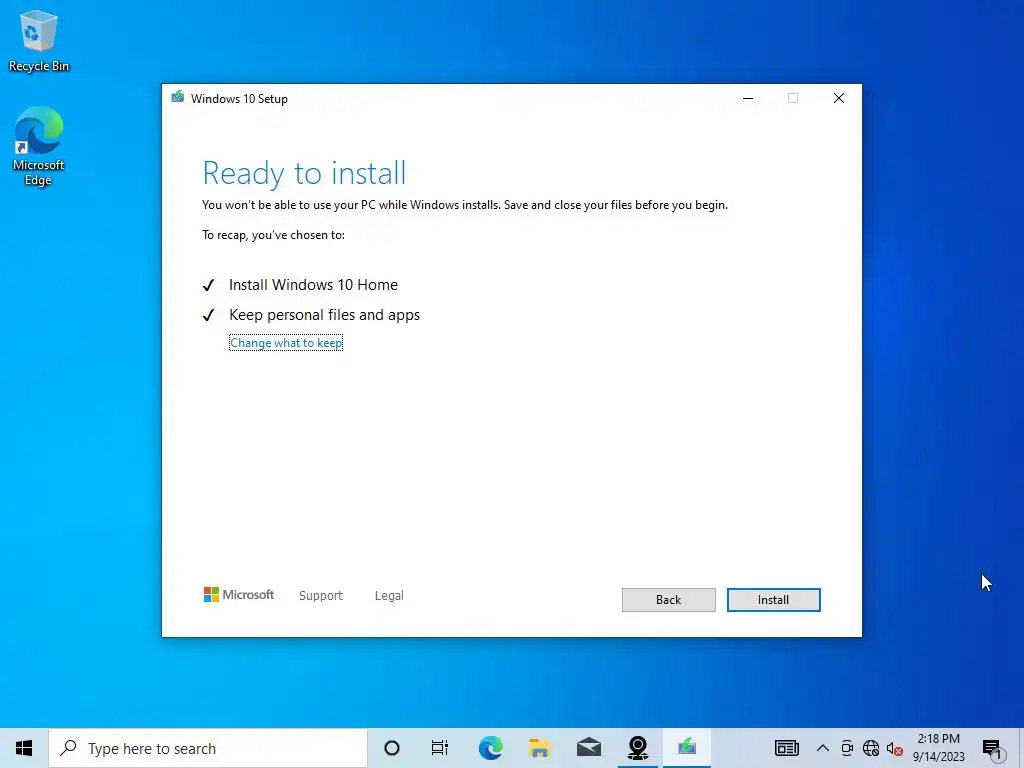Open Task View in taskbar
Screen dimensions: 1024x768
tap(440, 748)
